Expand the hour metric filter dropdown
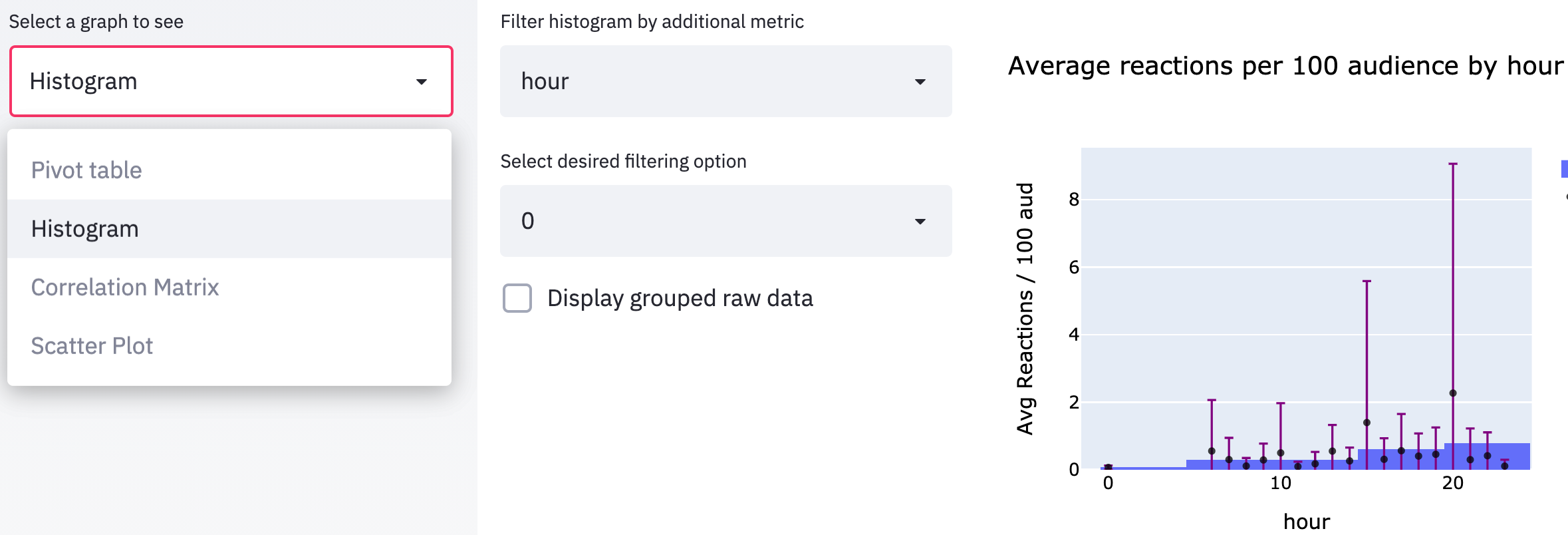 pos(726,81)
